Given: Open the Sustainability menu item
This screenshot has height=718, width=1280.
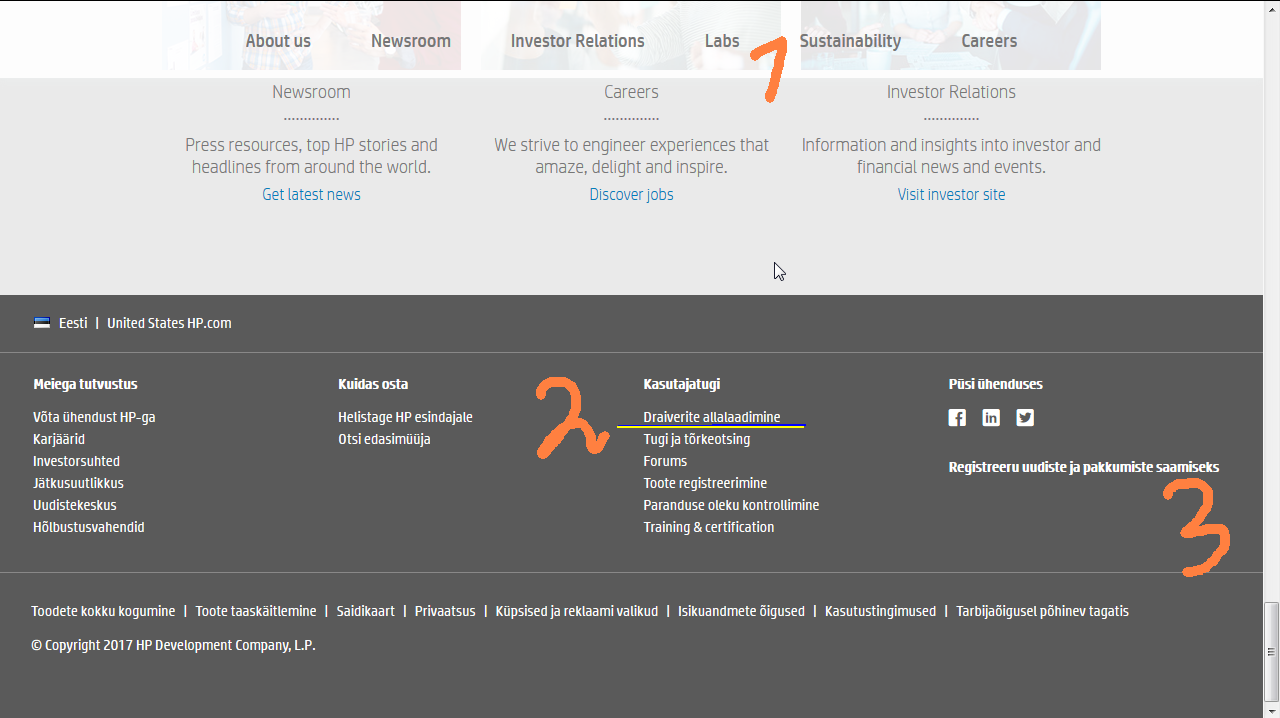Looking at the screenshot, I should click(850, 41).
